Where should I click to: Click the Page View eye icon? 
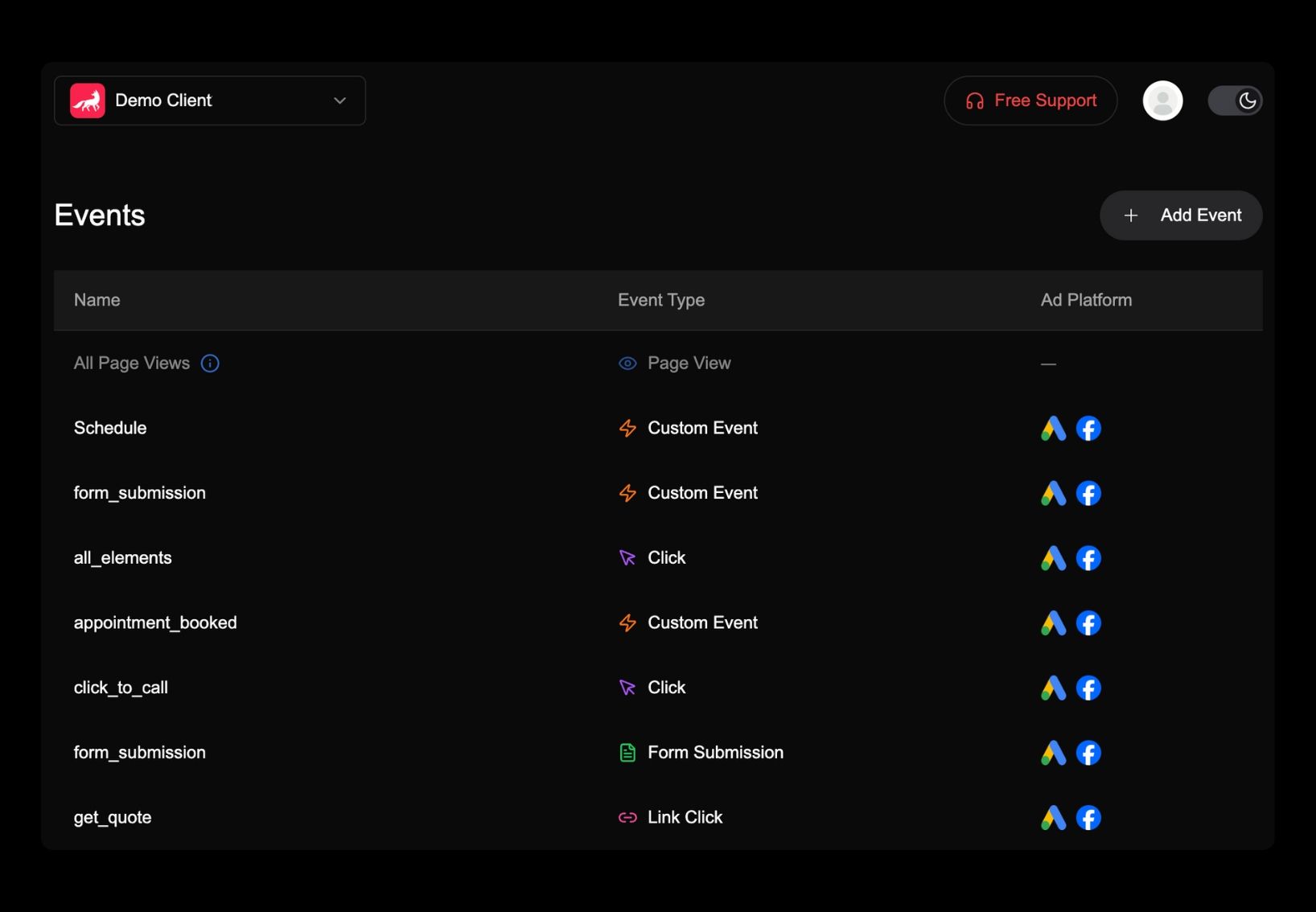[627, 364]
